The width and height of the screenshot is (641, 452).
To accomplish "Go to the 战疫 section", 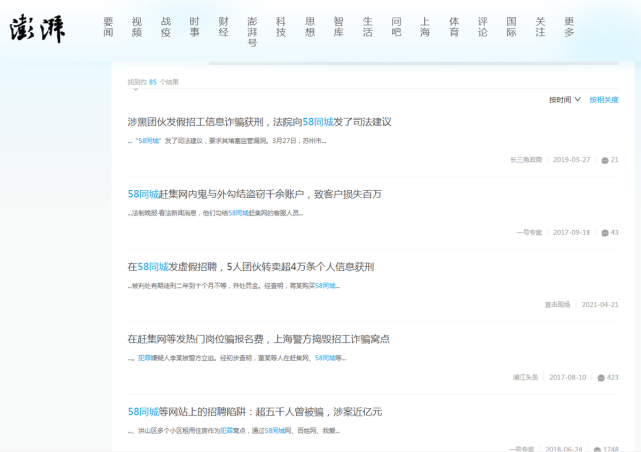I will pyautogui.click(x=166, y=27).
